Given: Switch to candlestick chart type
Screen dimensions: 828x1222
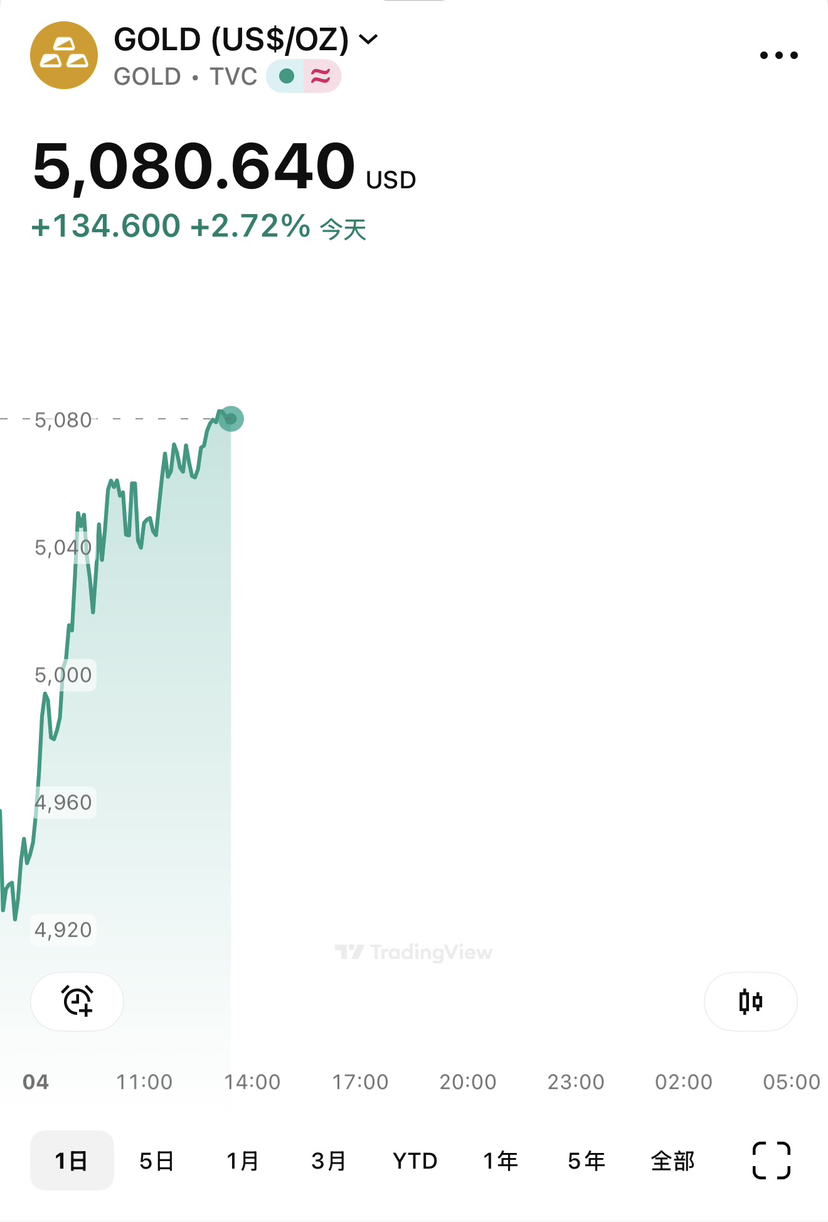Looking at the screenshot, I should click(750, 1001).
